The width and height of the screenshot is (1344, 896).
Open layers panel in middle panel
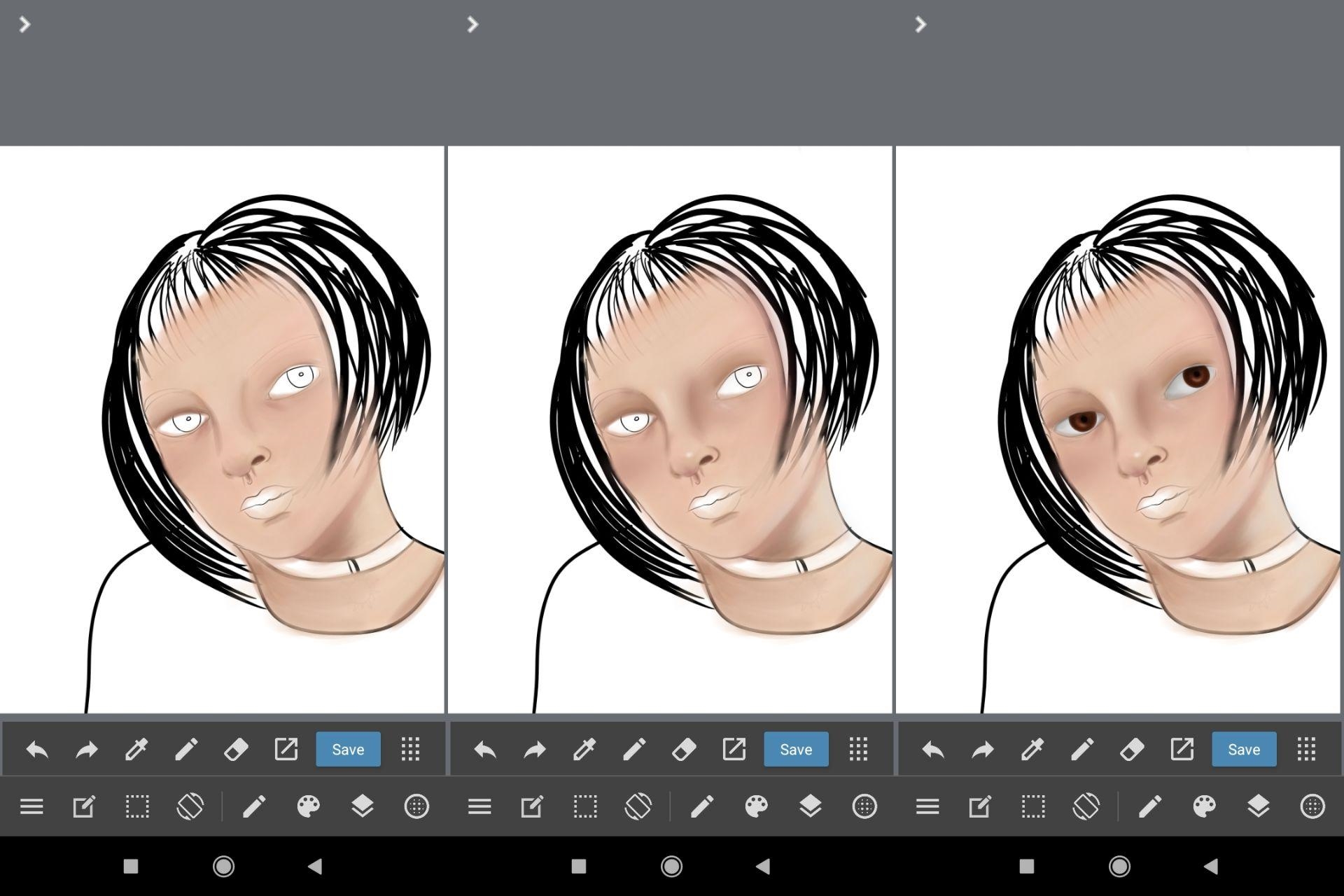811,806
